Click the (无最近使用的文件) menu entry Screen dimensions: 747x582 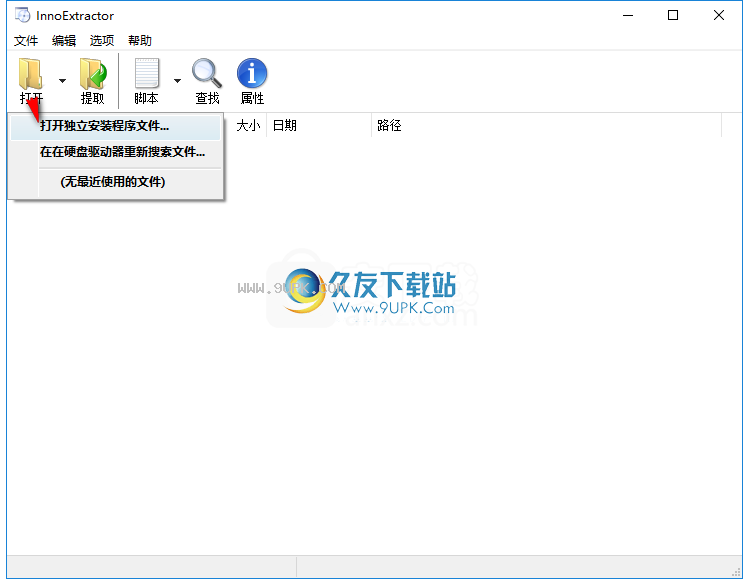coord(115,181)
